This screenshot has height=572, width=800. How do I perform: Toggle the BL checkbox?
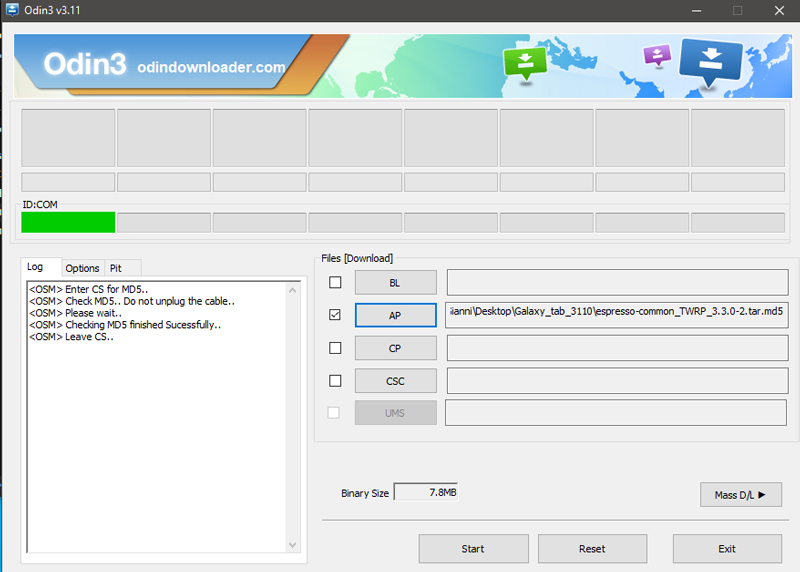[x=335, y=282]
